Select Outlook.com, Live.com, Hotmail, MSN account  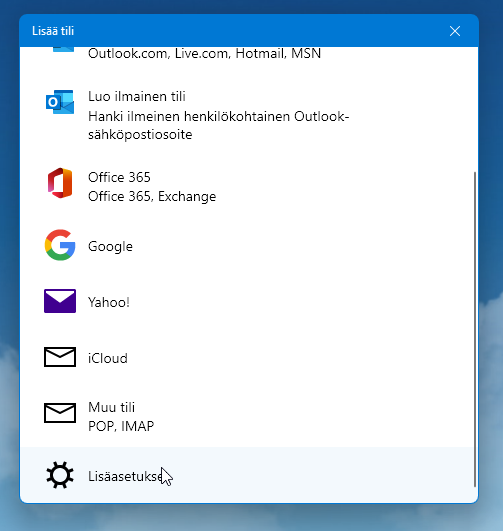pos(205,53)
